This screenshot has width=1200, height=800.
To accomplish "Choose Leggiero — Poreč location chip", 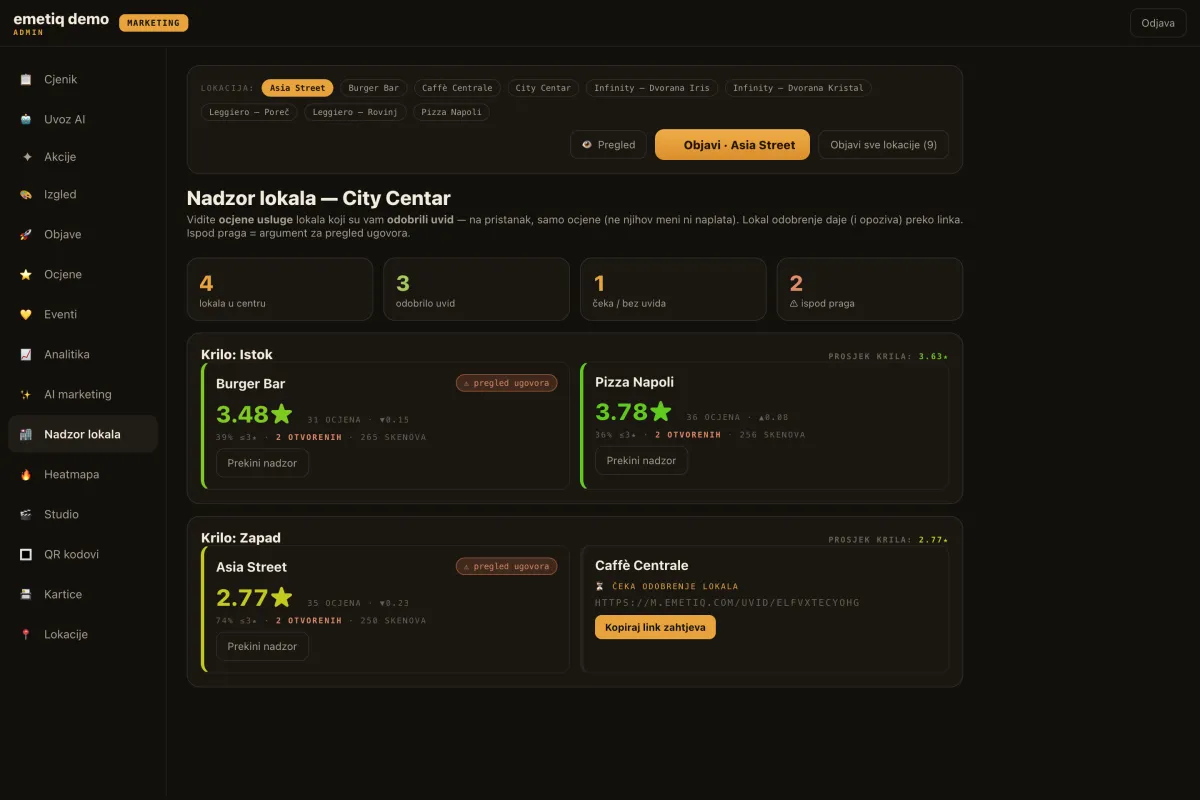I will pyautogui.click(x=249, y=112).
